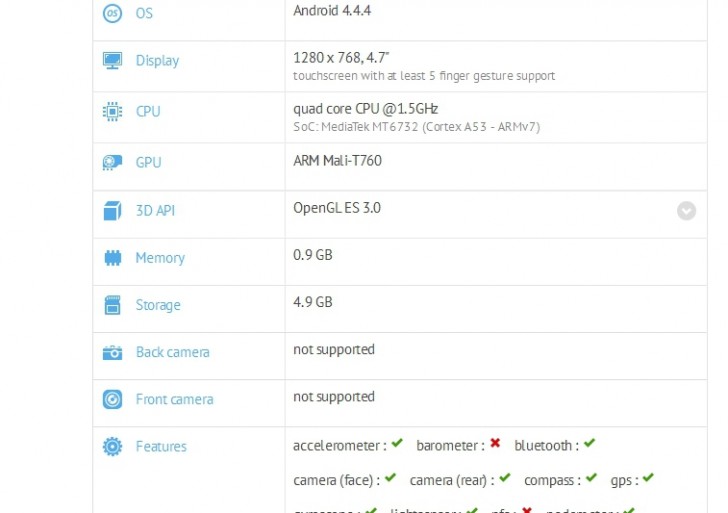This screenshot has width=728, height=513.
Task: Click the GPU card icon
Action: click(x=113, y=163)
